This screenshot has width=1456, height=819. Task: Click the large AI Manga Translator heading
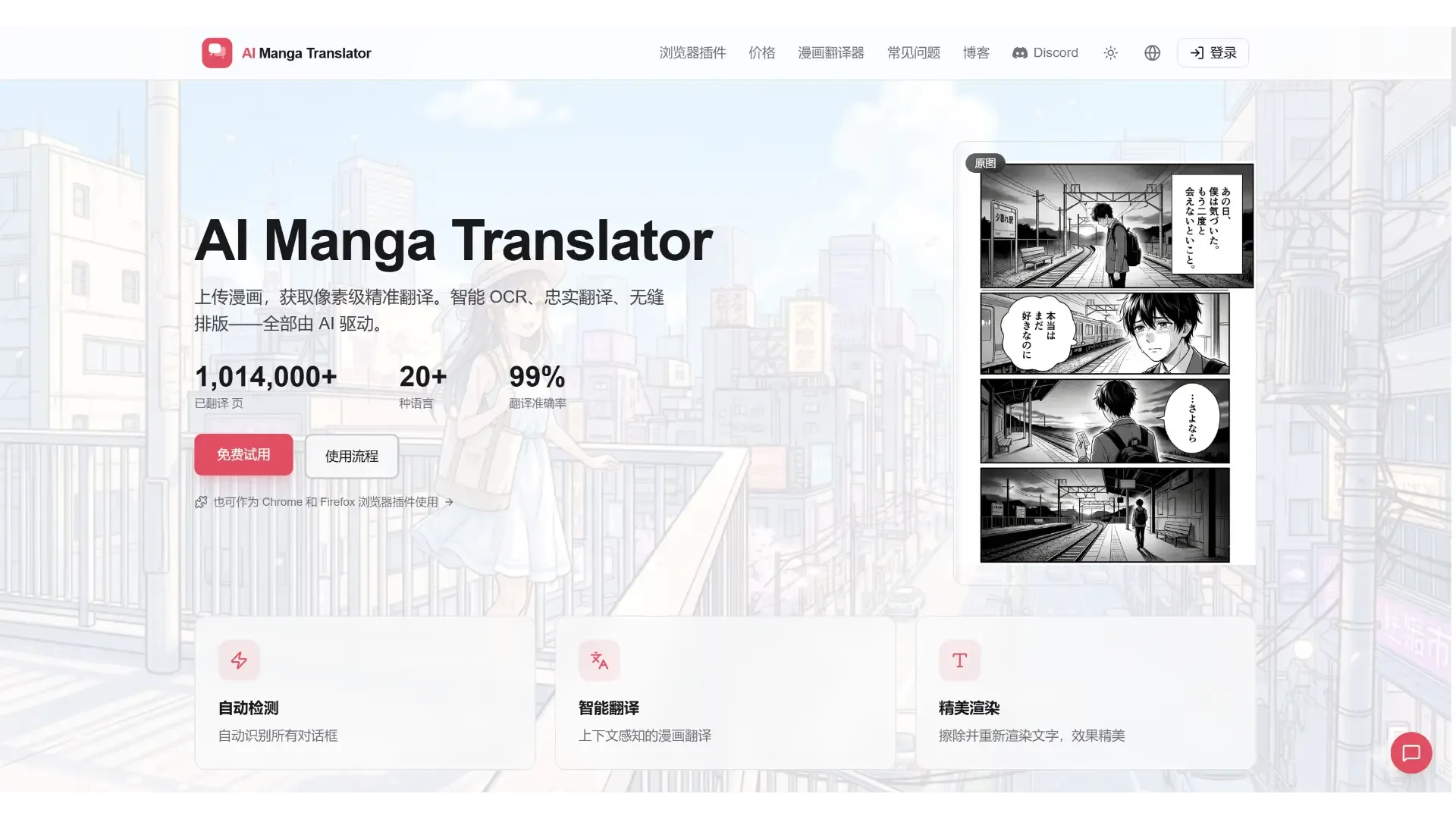pyautogui.click(x=453, y=240)
